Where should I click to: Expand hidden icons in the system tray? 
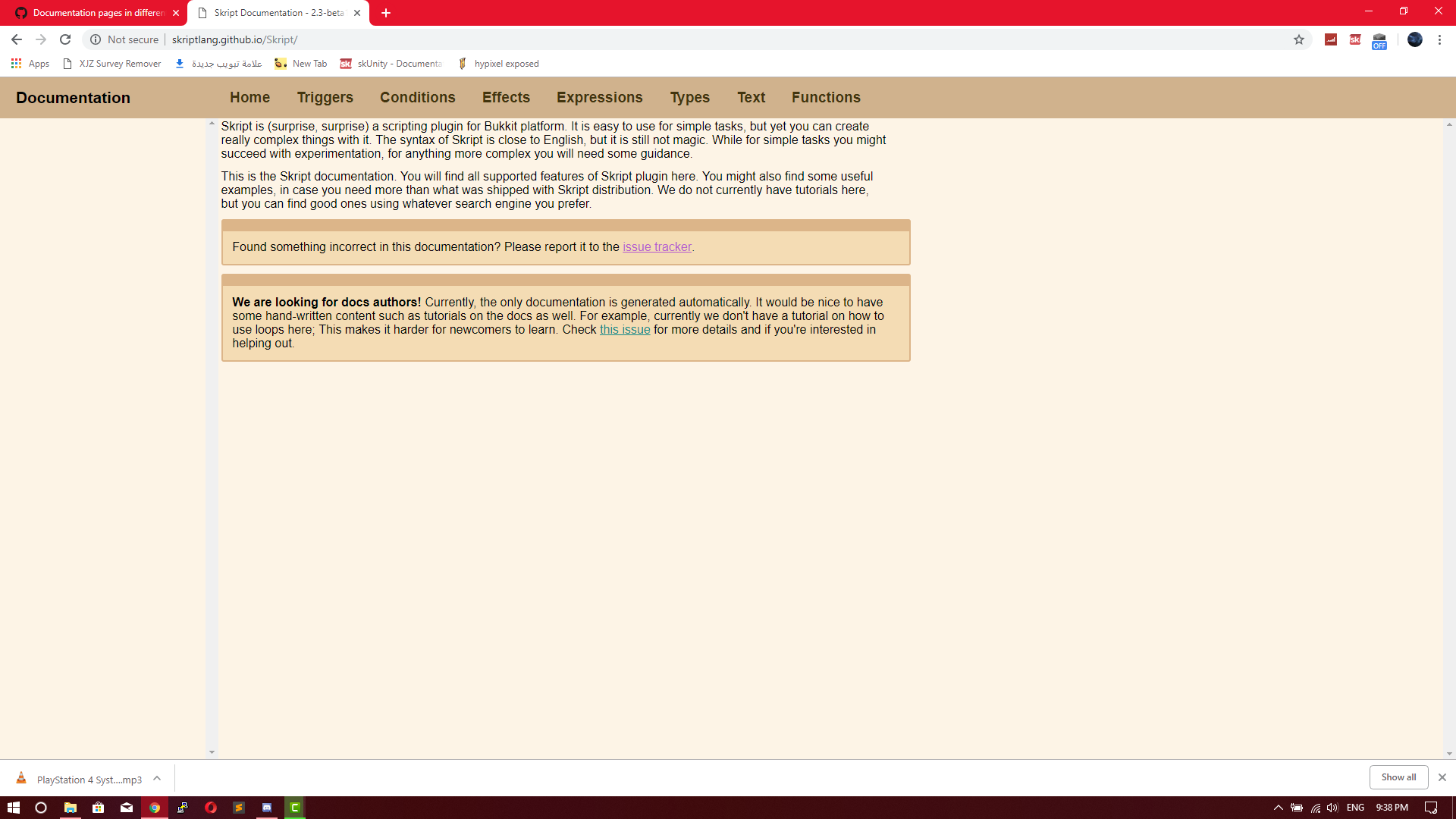(x=1278, y=808)
